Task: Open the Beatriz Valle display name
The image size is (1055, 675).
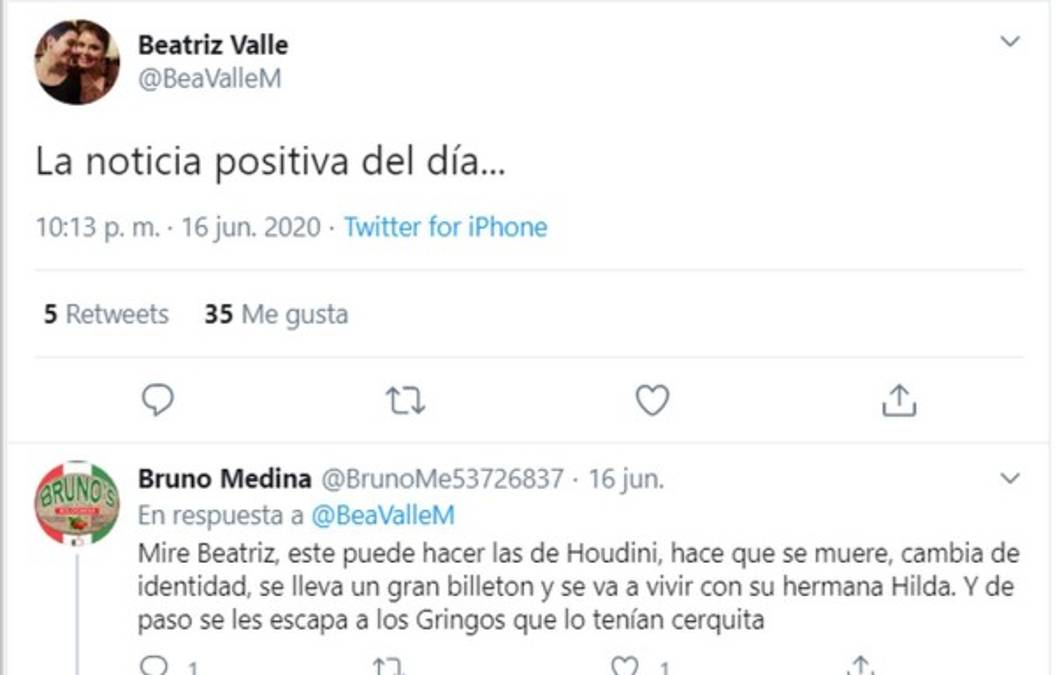Action: (212, 45)
